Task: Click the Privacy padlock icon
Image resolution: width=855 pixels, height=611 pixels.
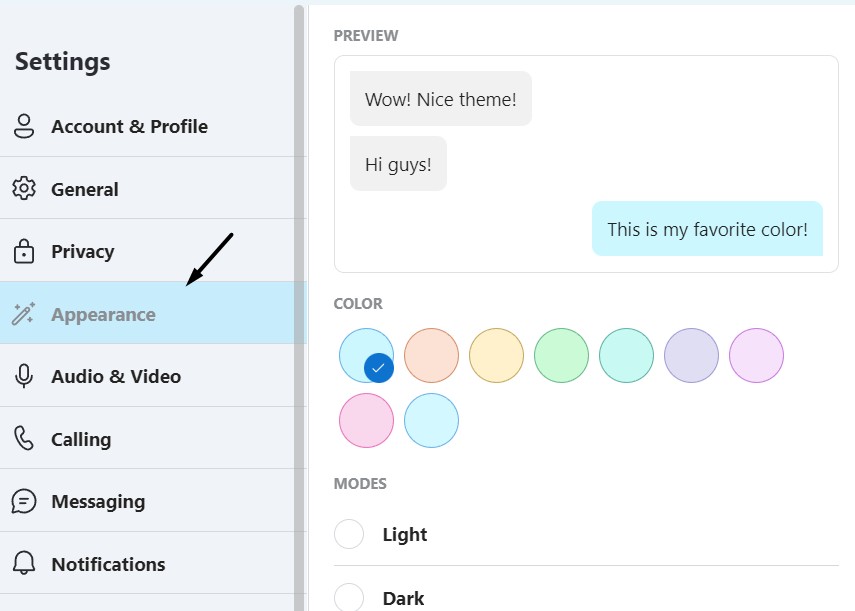Action: 24,251
